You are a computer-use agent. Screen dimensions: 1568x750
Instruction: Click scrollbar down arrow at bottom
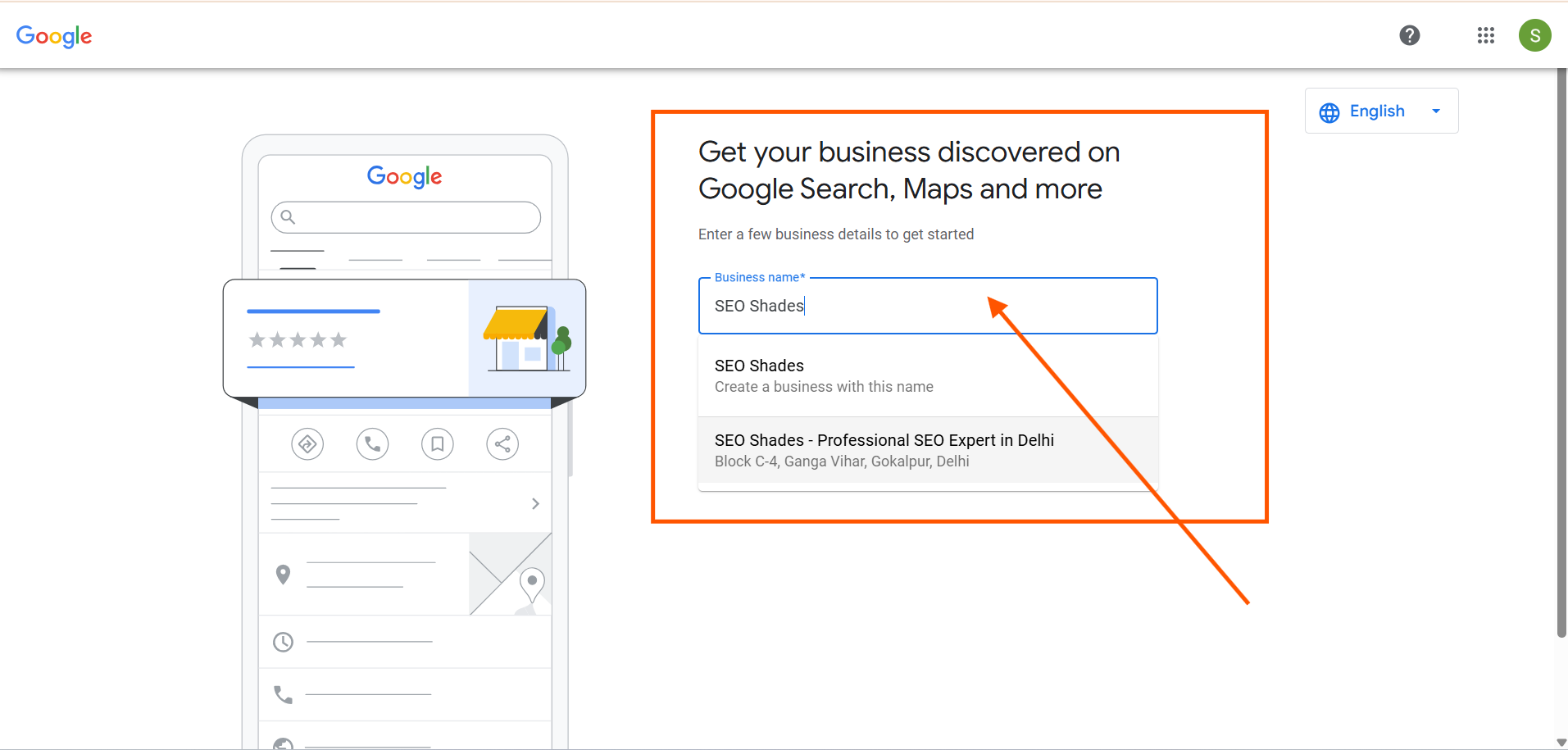(x=1561, y=743)
